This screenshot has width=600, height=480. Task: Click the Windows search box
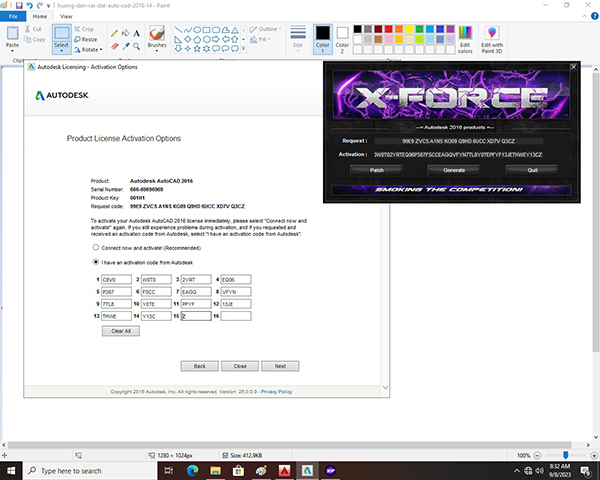pyautogui.click(x=90, y=471)
